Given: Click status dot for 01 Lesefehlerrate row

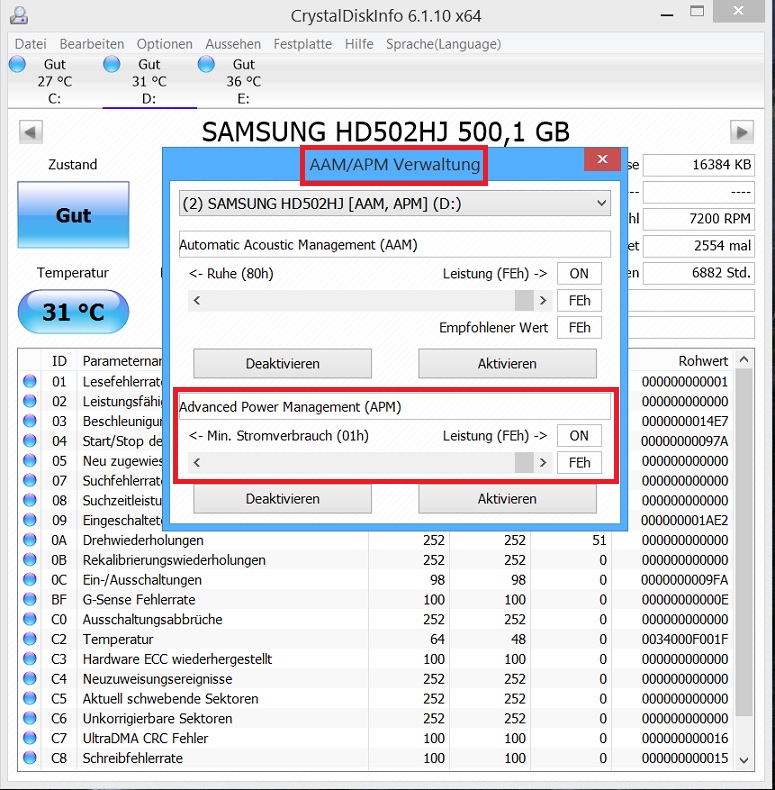Looking at the screenshot, I should [x=30, y=381].
